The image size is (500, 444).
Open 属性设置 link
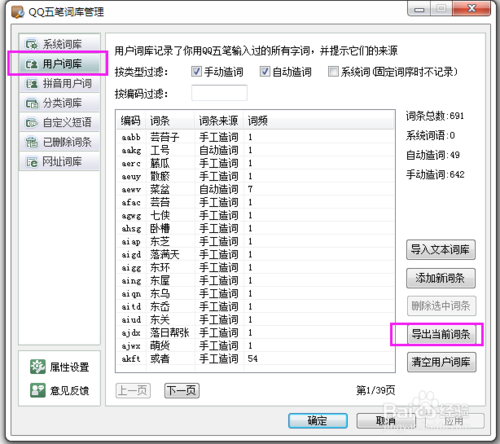click(x=69, y=367)
